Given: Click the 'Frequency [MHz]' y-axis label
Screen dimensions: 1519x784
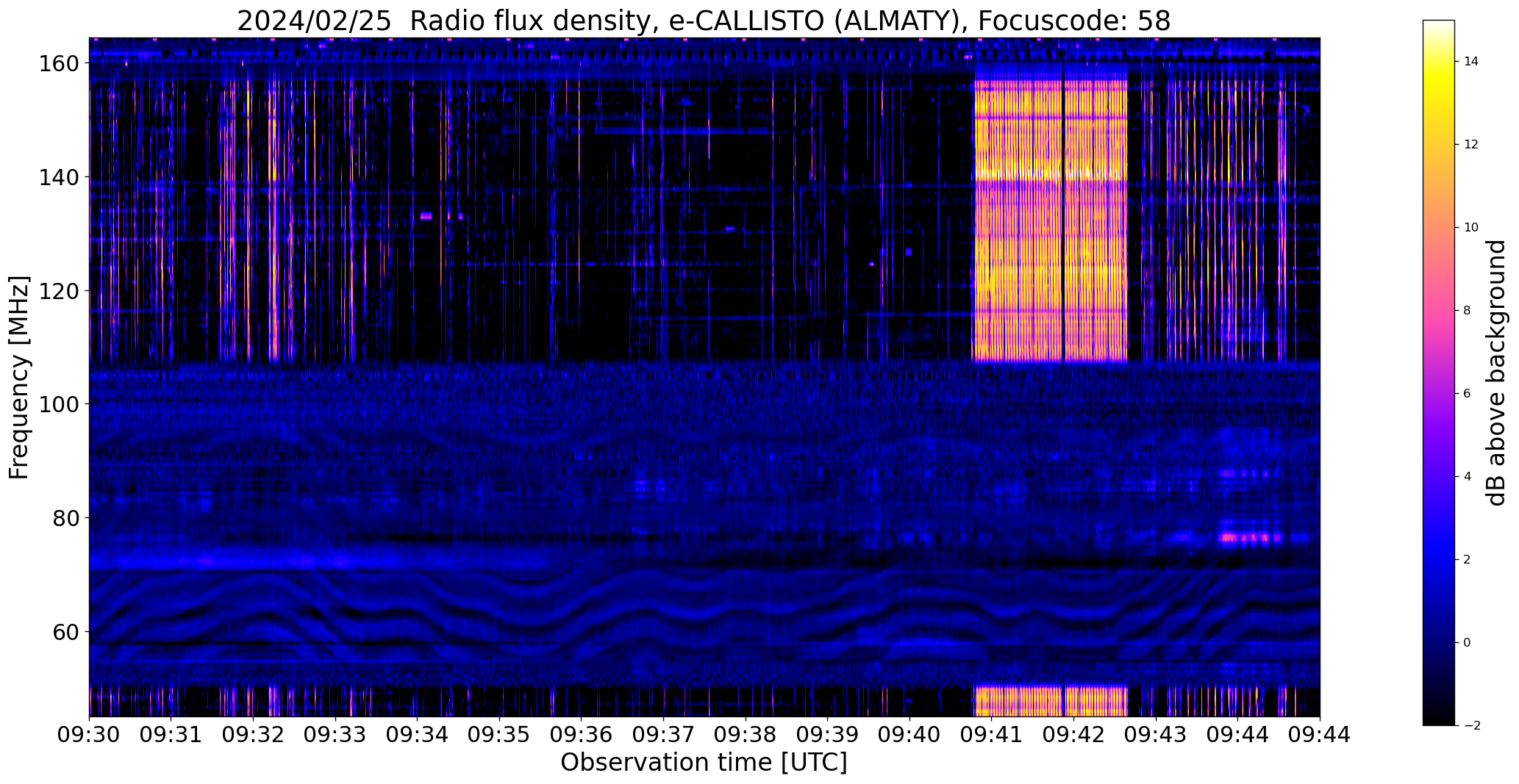Looking at the screenshot, I should pyautogui.click(x=19, y=378).
